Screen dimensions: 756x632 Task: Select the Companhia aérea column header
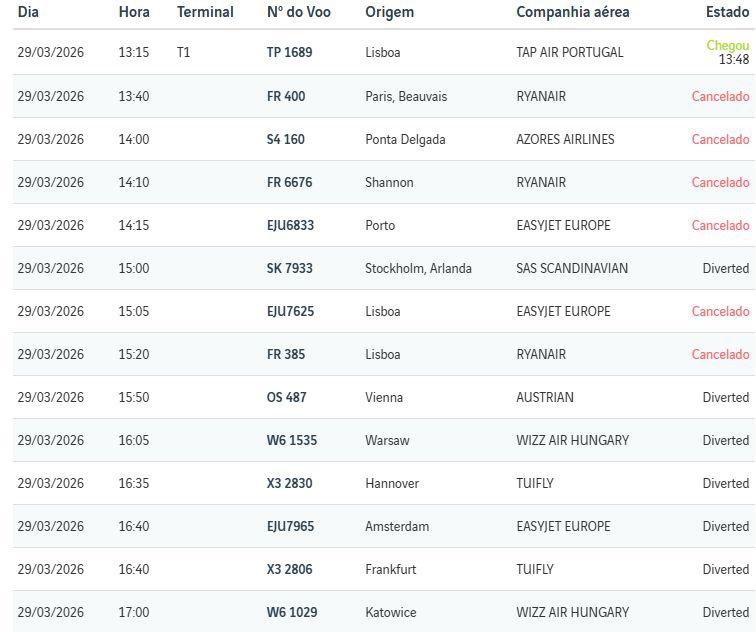[x=573, y=12]
